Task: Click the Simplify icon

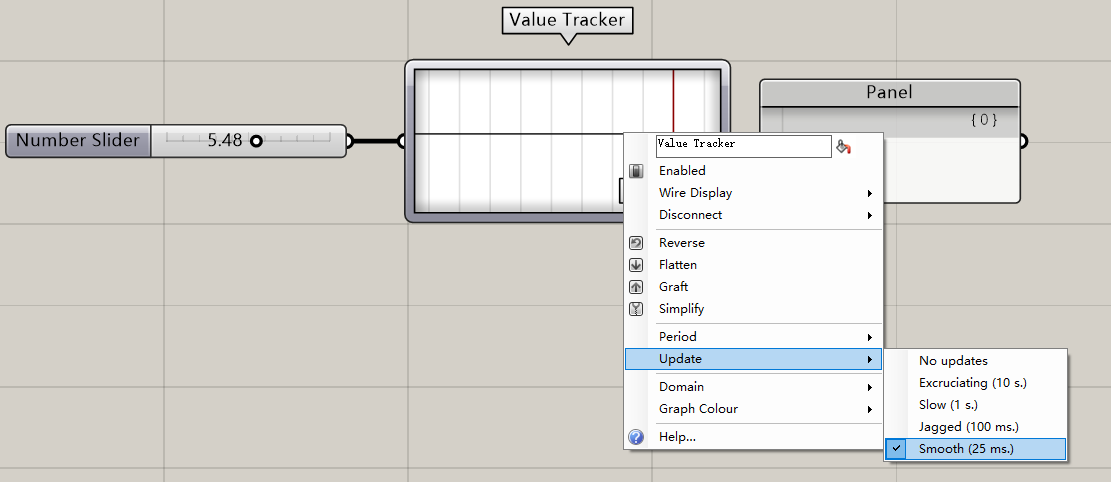Action: [636, 309]
